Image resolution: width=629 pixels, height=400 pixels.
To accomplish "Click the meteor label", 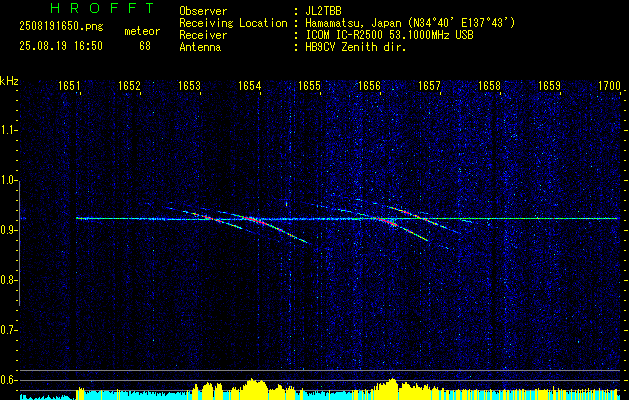I will [x=142, y=31].
